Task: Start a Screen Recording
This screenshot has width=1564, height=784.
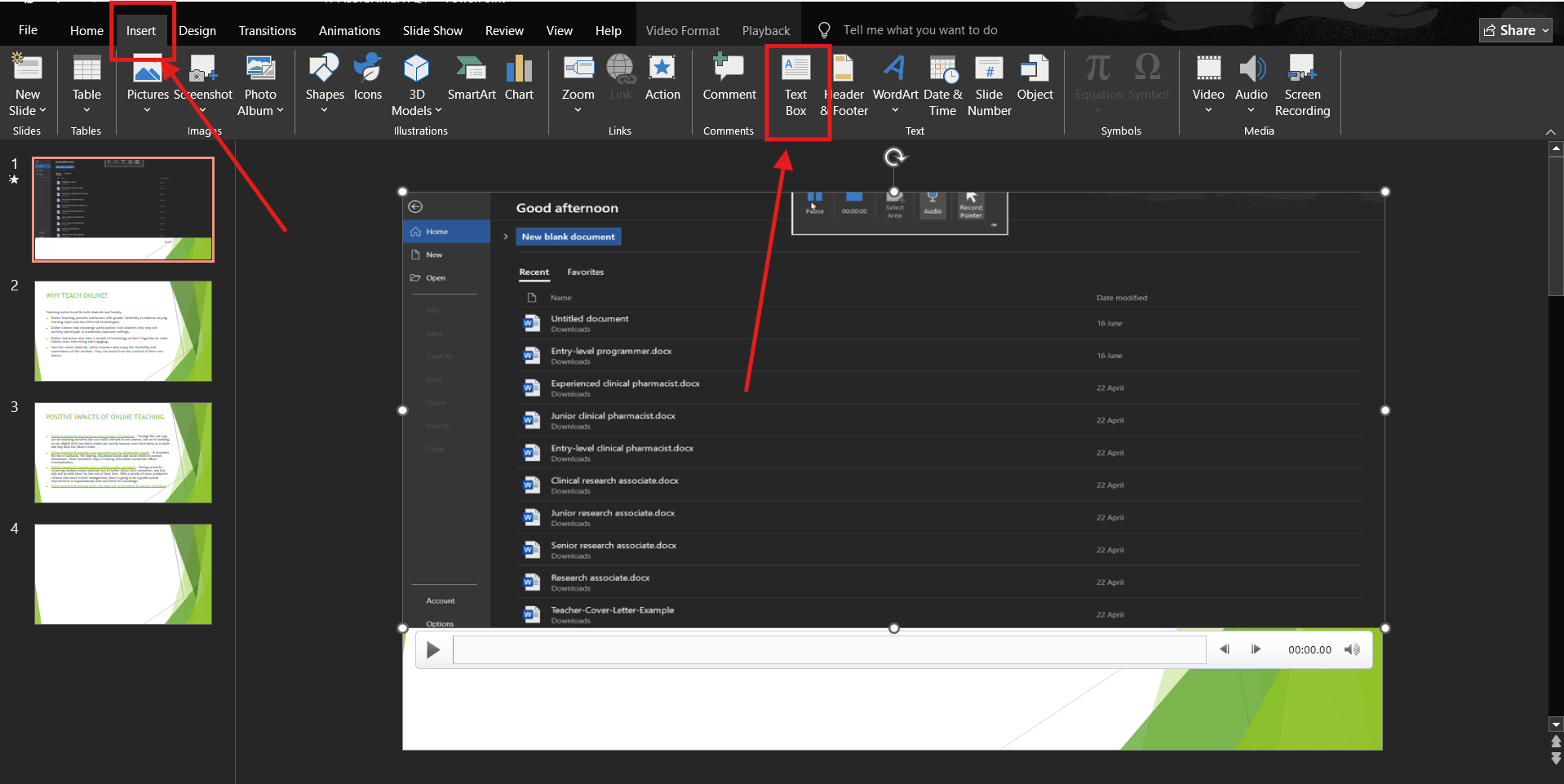Action: (x=1302, y=85)
